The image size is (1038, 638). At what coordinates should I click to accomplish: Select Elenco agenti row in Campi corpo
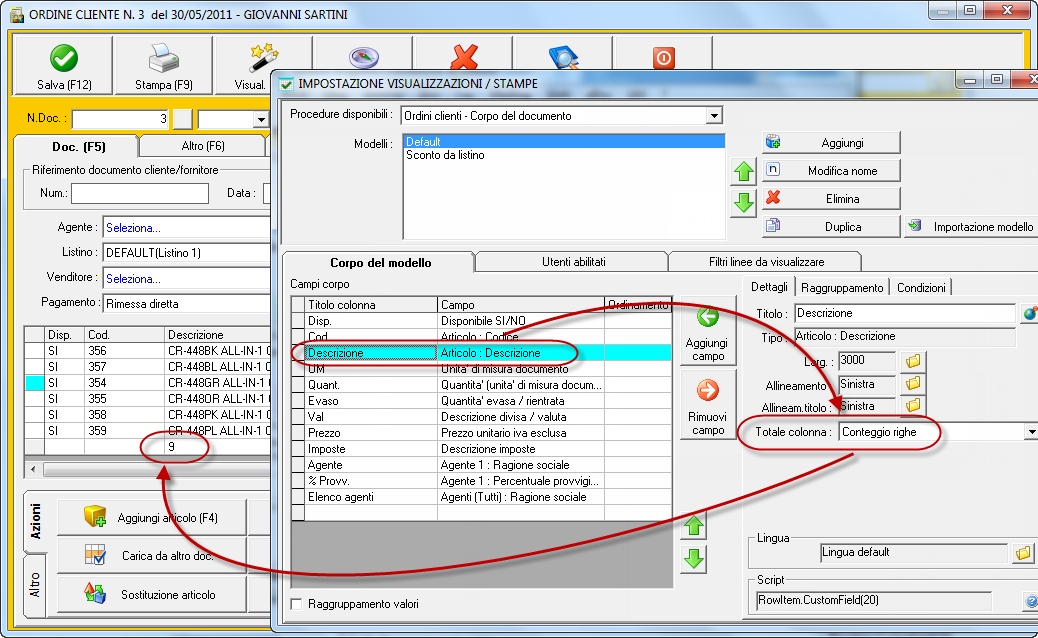(x=481, y=497)
